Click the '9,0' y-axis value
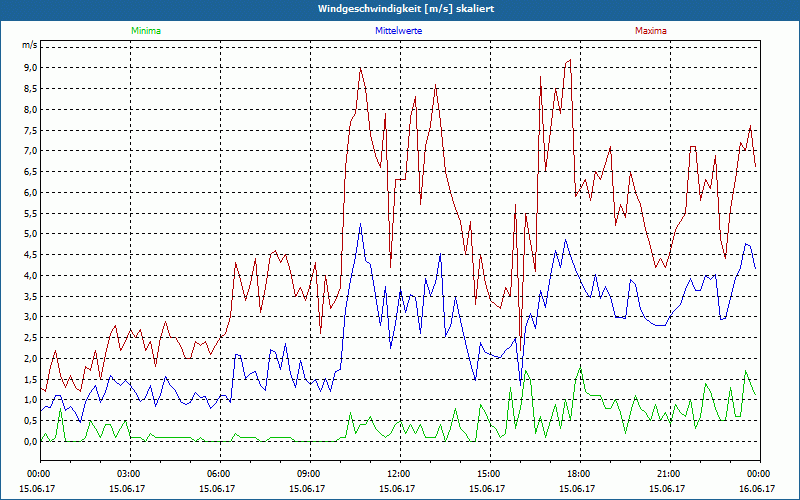Image resolution: width=800 pixels, height=500 pixels. point(31,68)
